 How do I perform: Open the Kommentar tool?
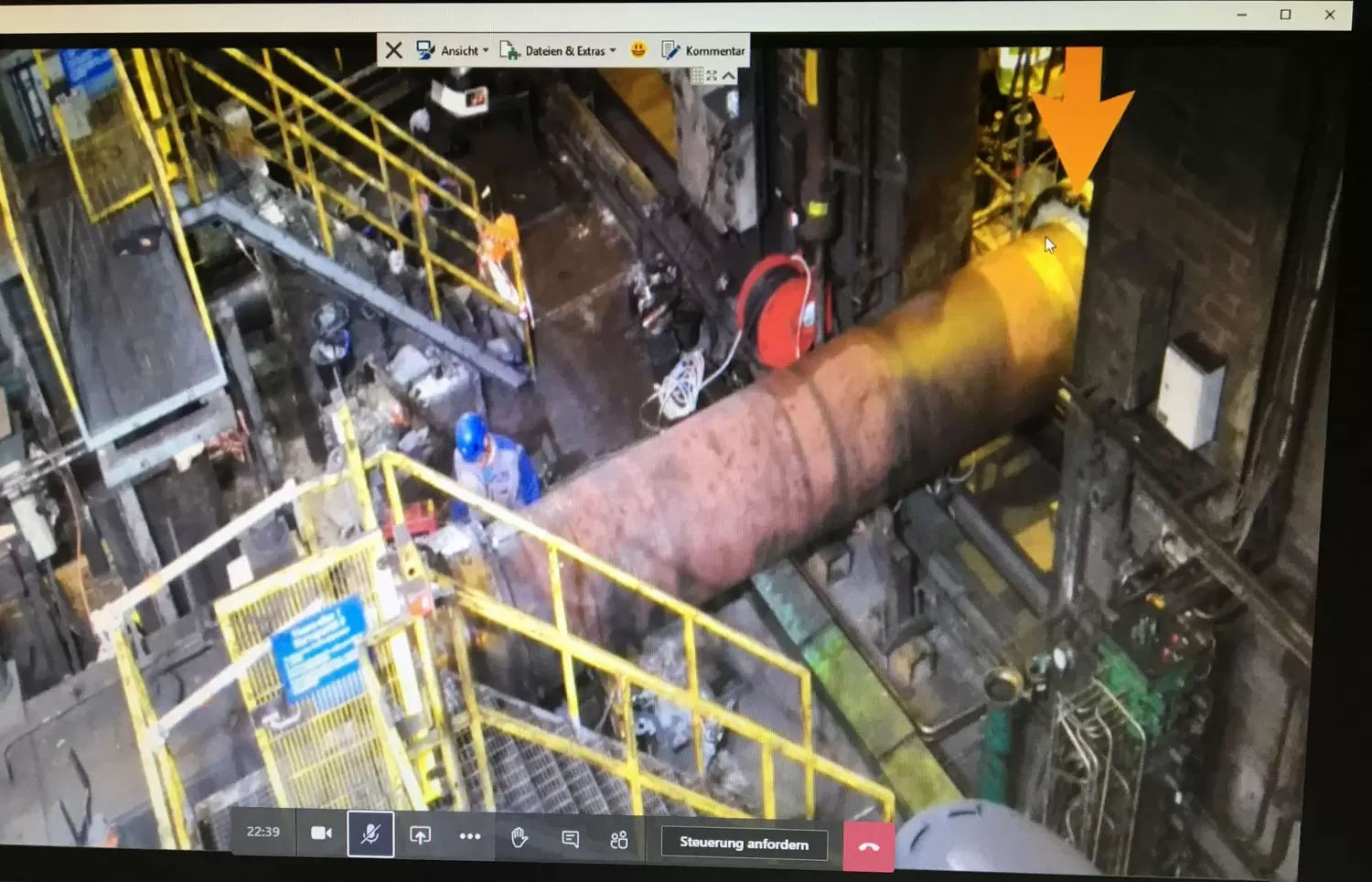coord(702,50)
